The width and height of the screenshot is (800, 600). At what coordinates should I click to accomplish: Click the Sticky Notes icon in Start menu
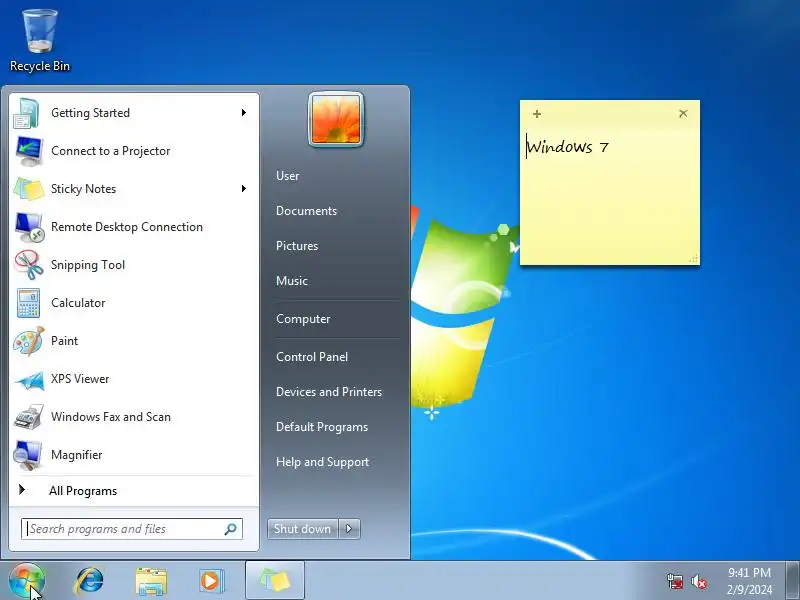(x=28, y=189)
